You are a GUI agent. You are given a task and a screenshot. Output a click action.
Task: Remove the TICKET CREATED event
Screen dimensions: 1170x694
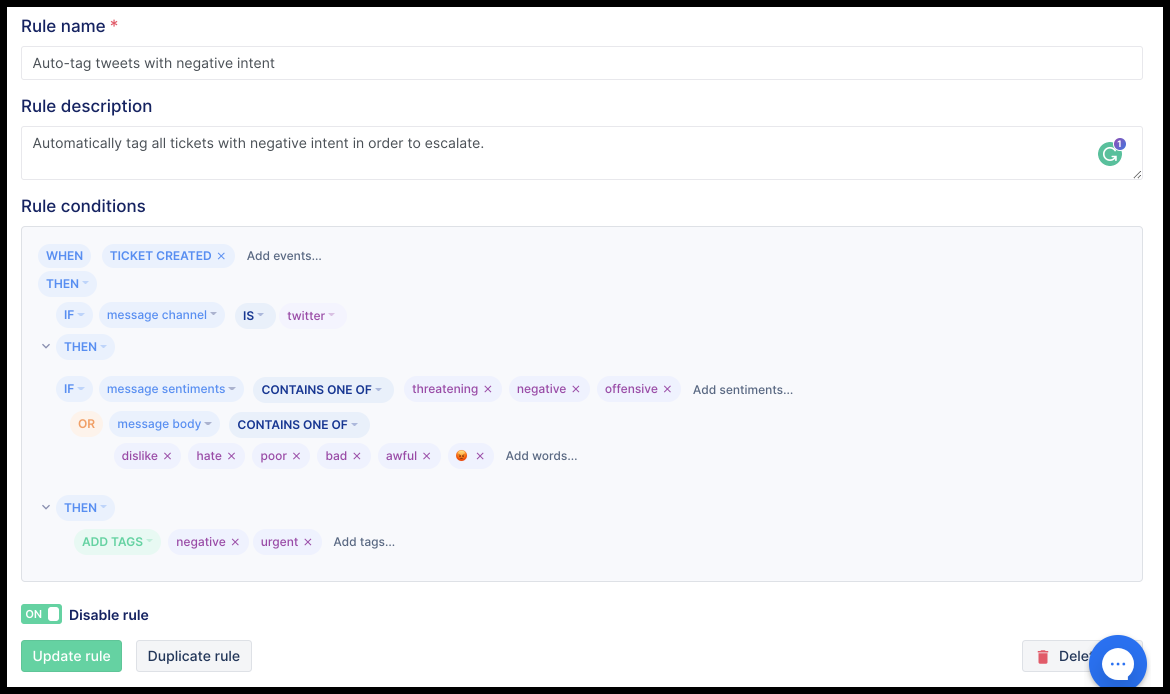[221, 256]
